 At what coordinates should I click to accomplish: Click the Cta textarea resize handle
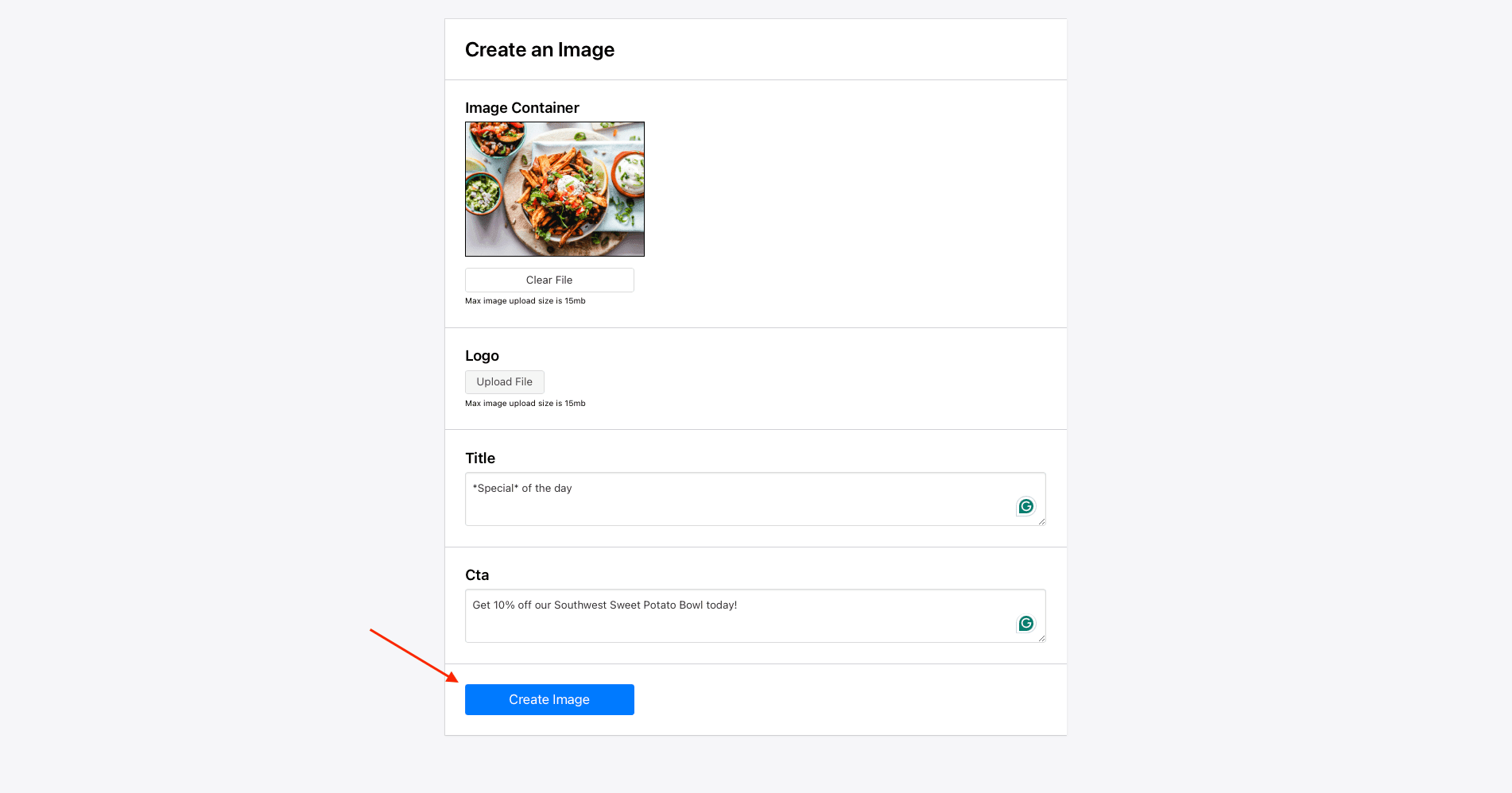pyautogui.click(x=1041, y=638)
